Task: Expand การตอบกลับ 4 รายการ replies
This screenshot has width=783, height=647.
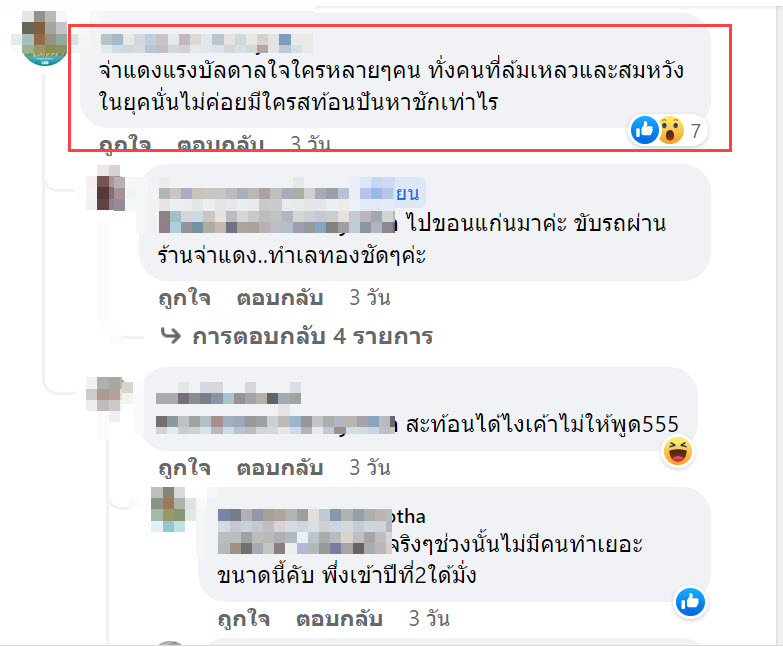Action: coord(312,336)
